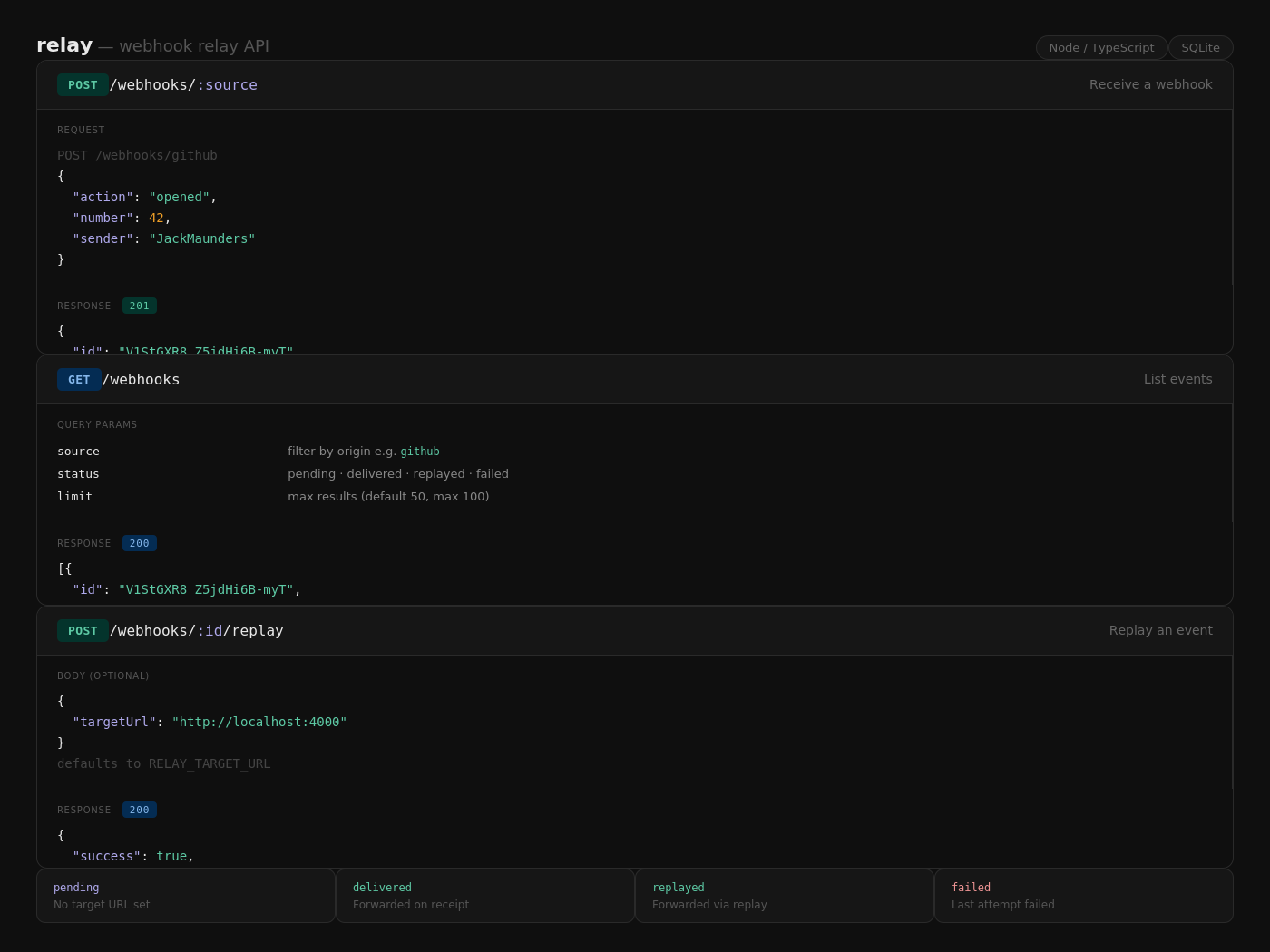The image size is (1270, 952).
Task: Click the 'limit' query param name
Action: pyautogui.click(x=74, y=497)
